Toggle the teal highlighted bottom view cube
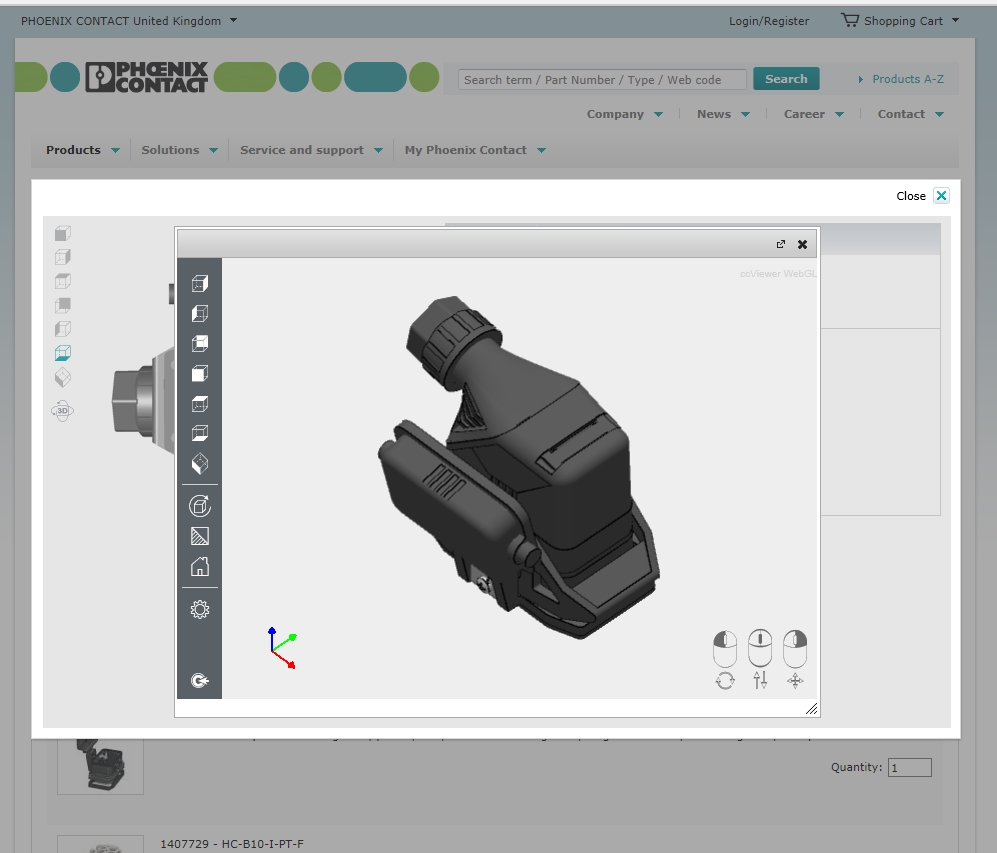 [x=63, y=353]
